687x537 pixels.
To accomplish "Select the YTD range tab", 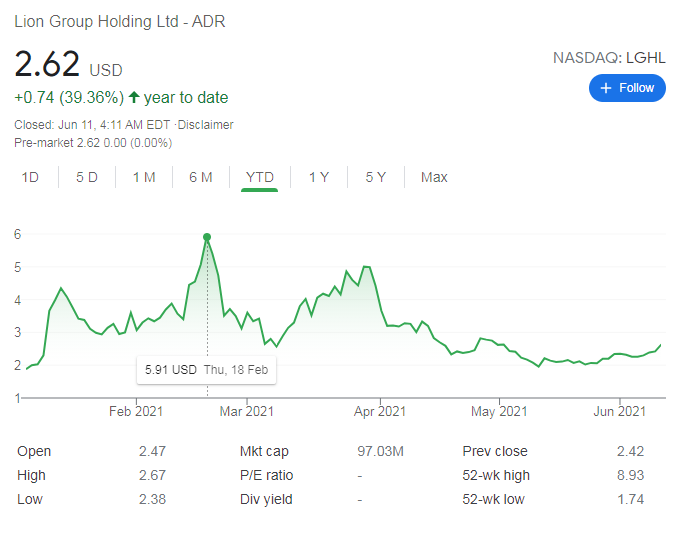I will (260, 177).
